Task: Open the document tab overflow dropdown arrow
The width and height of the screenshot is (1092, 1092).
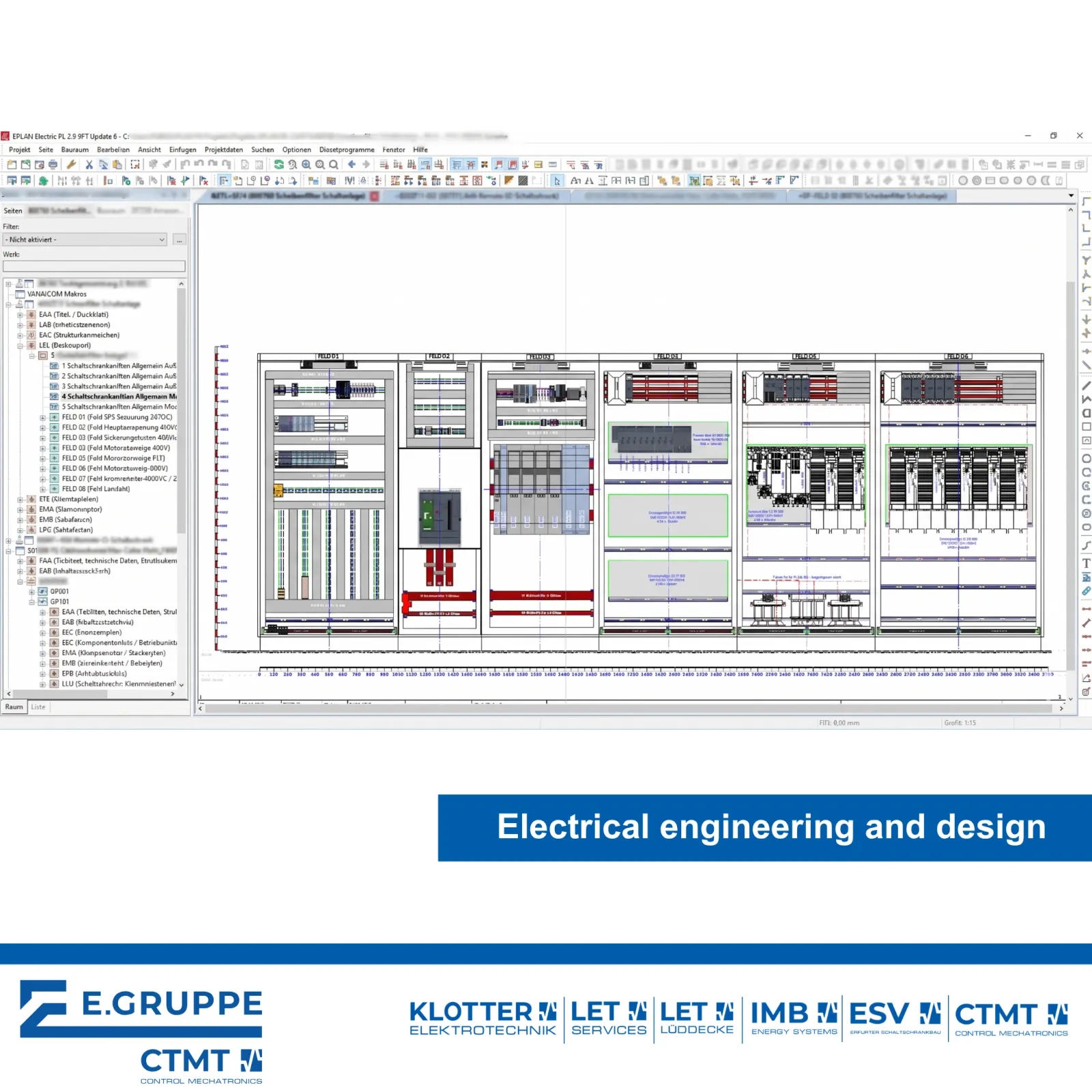Action: [x=1071, y=196]
